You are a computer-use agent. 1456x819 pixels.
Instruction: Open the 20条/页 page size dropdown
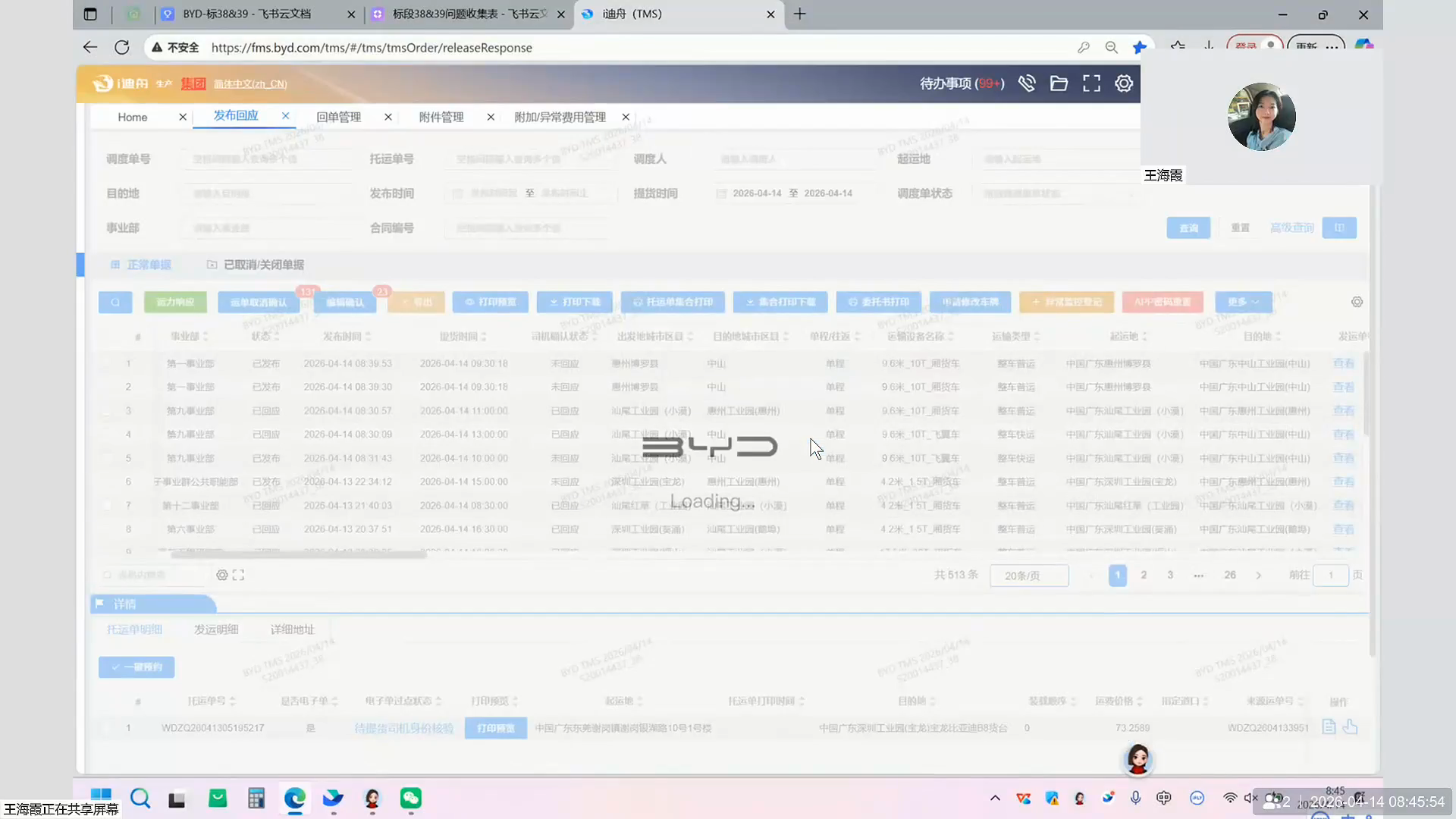click(1029, 576)
